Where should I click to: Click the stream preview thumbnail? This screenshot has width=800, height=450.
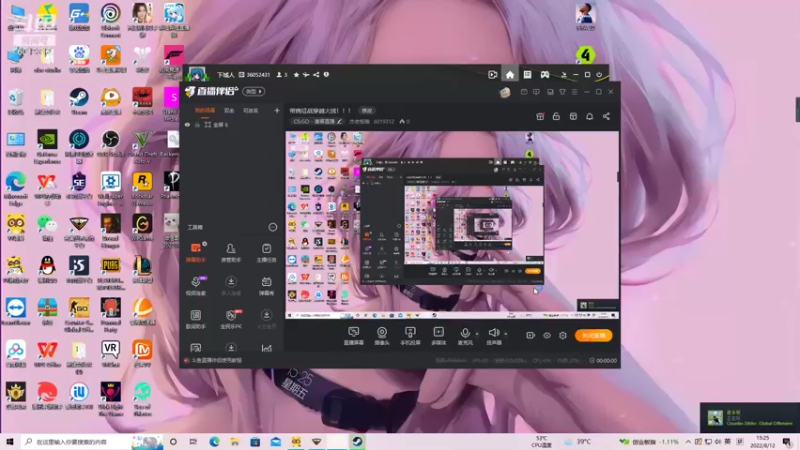pos(452,225)
